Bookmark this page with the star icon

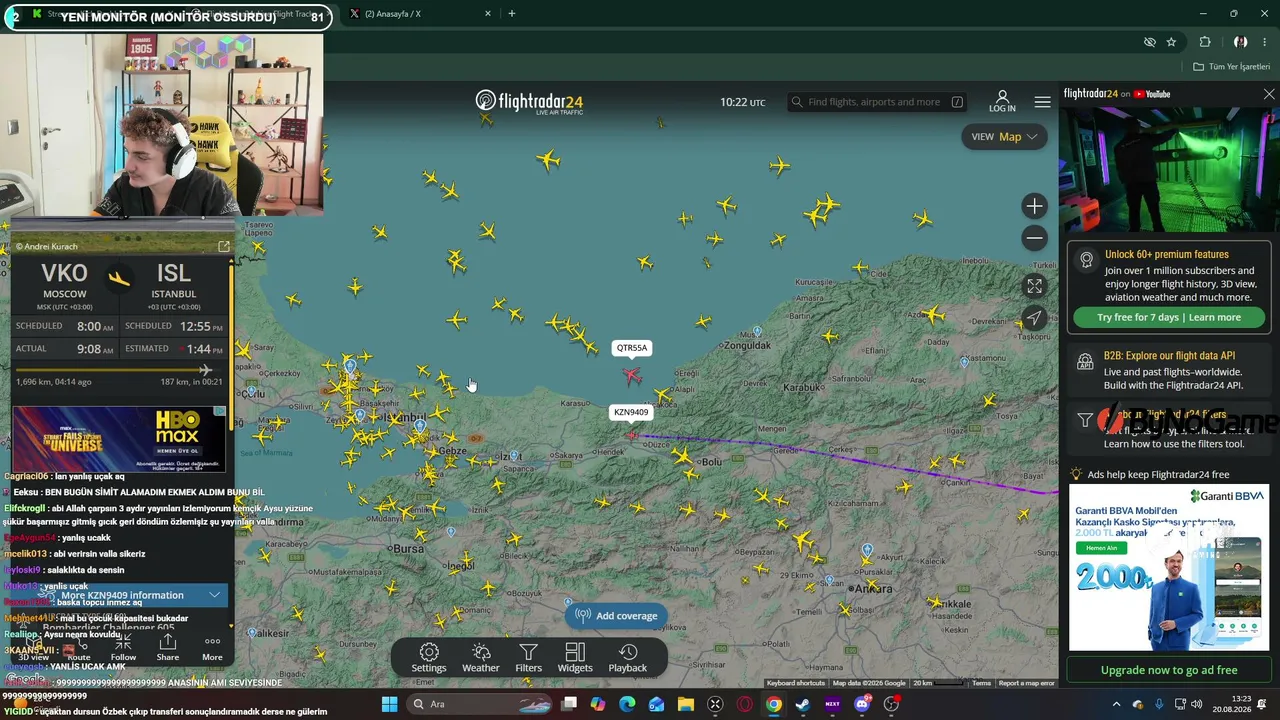(1171, 42)
